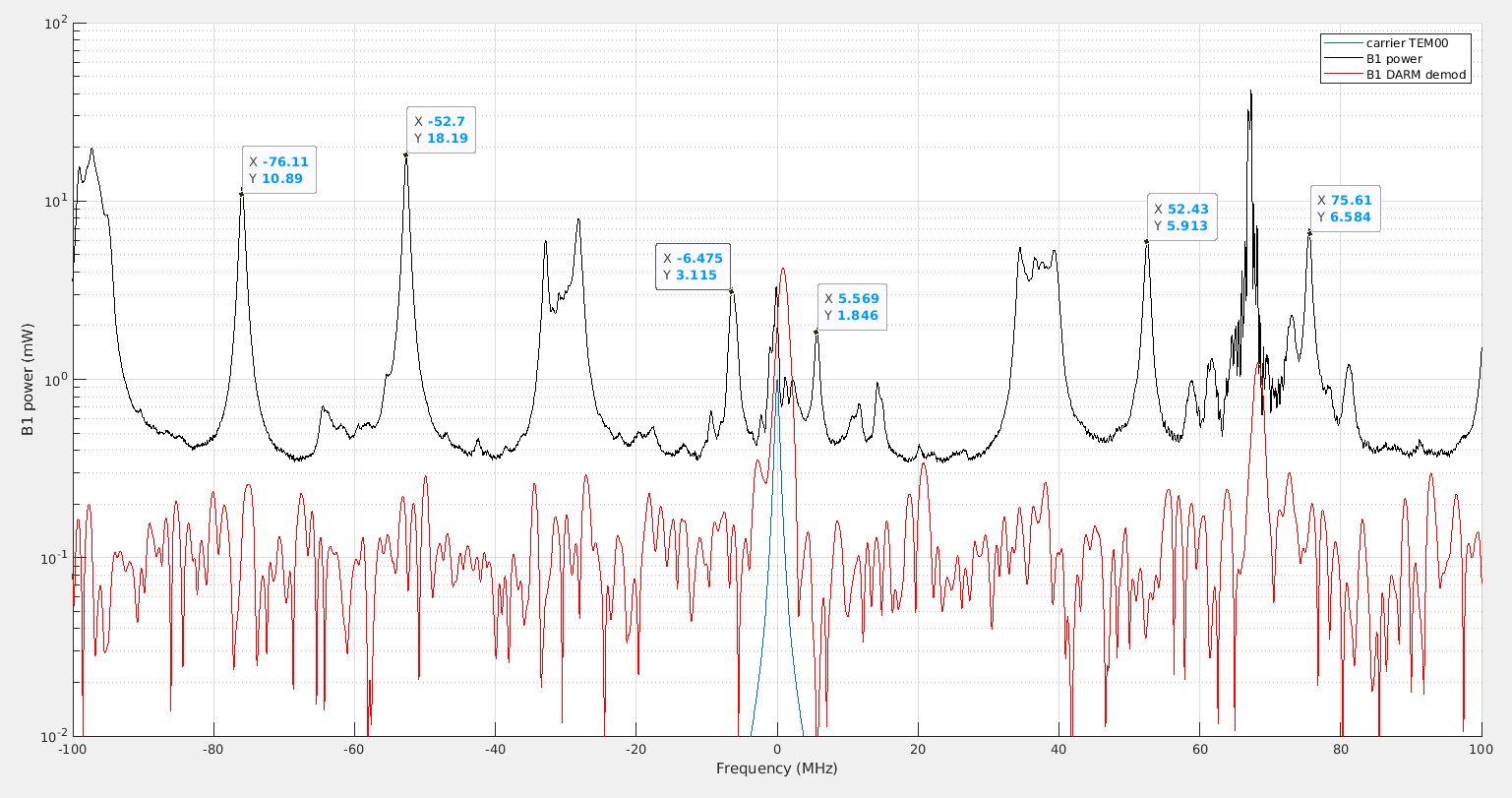This screenshot has height=798, width=1512.
Task: Click the data tip at X -6.475
Action: coord(693,267)
